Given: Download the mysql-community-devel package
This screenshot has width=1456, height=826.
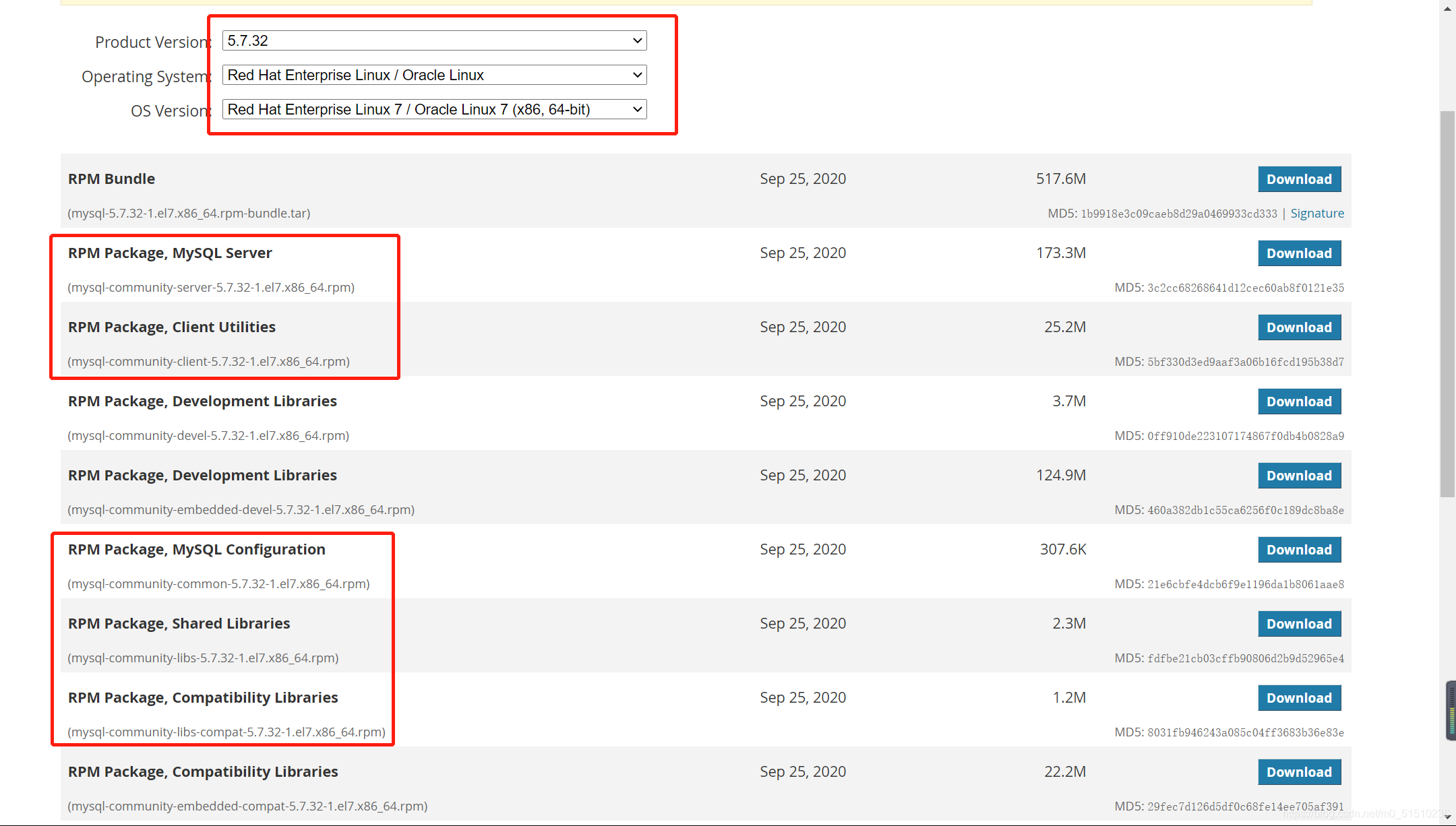Looking at the screenshot, I should point(1299,402).
